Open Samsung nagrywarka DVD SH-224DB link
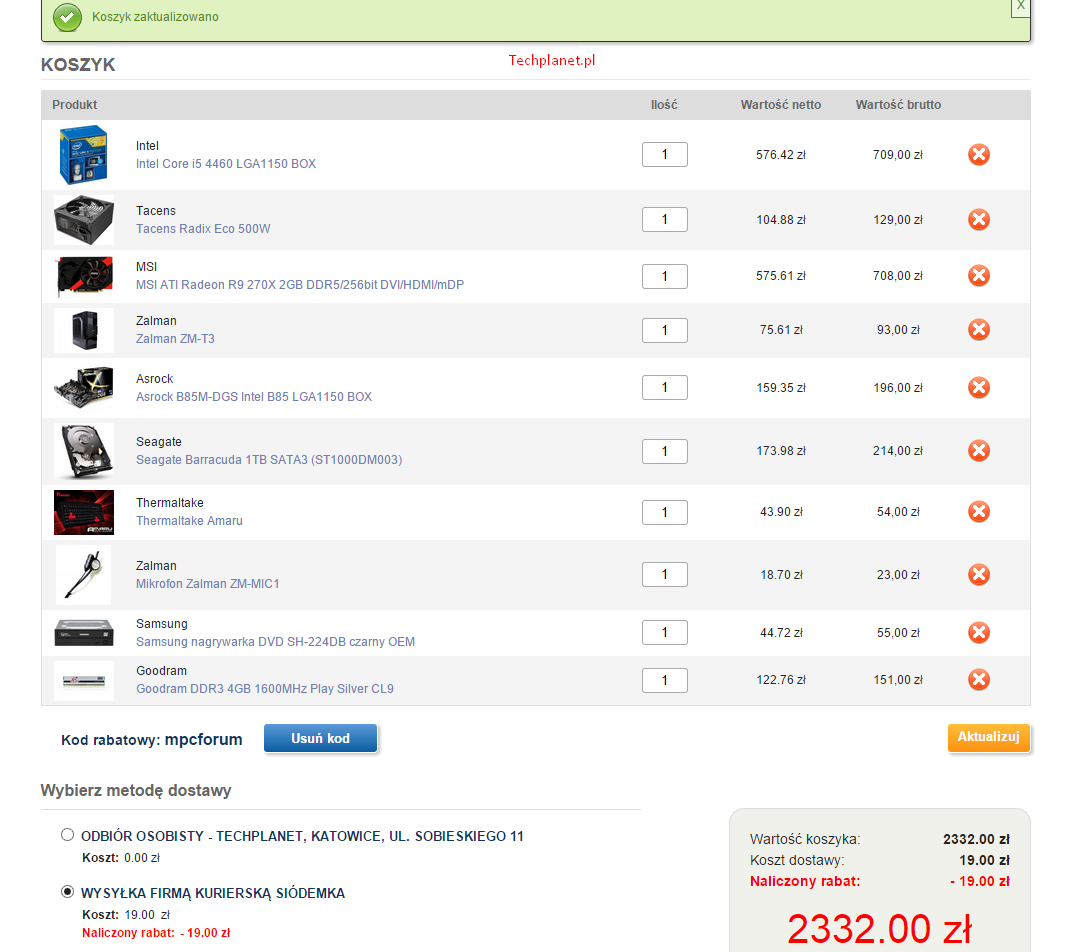This screenshot has height=952, width=1092. click(x=275, y=641)
